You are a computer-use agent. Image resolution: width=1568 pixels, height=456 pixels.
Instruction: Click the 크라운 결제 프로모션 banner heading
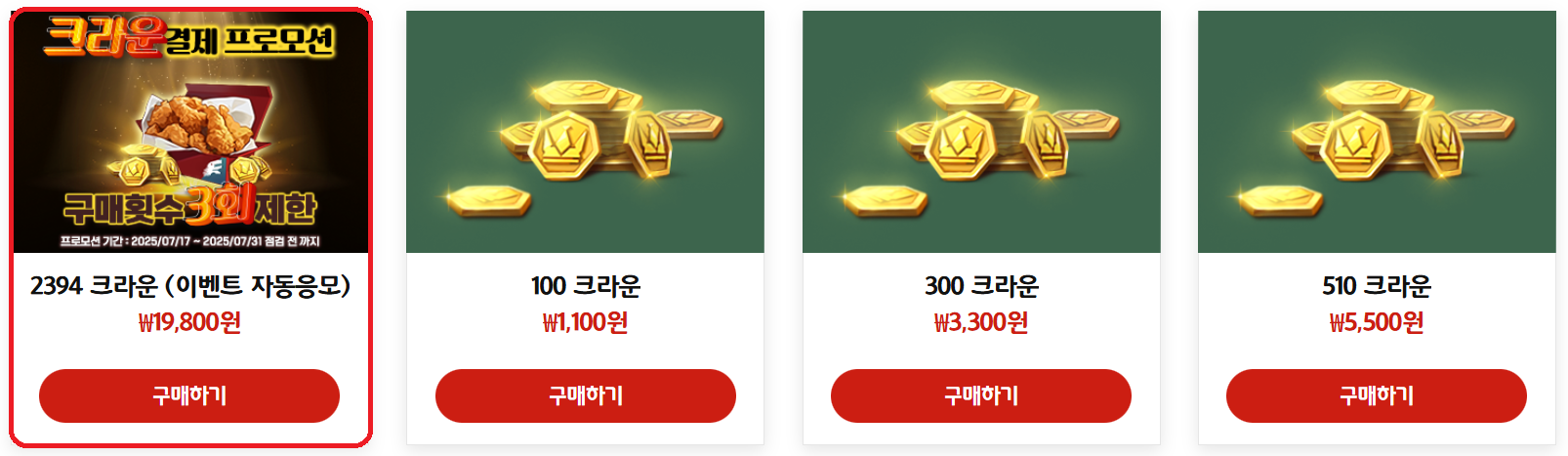189,37
